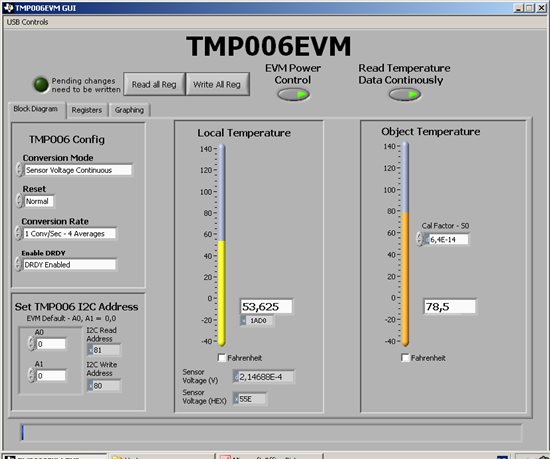Click the A1 stepper arrows
This screenshot has width=550, height=459.
coord(32,375)
